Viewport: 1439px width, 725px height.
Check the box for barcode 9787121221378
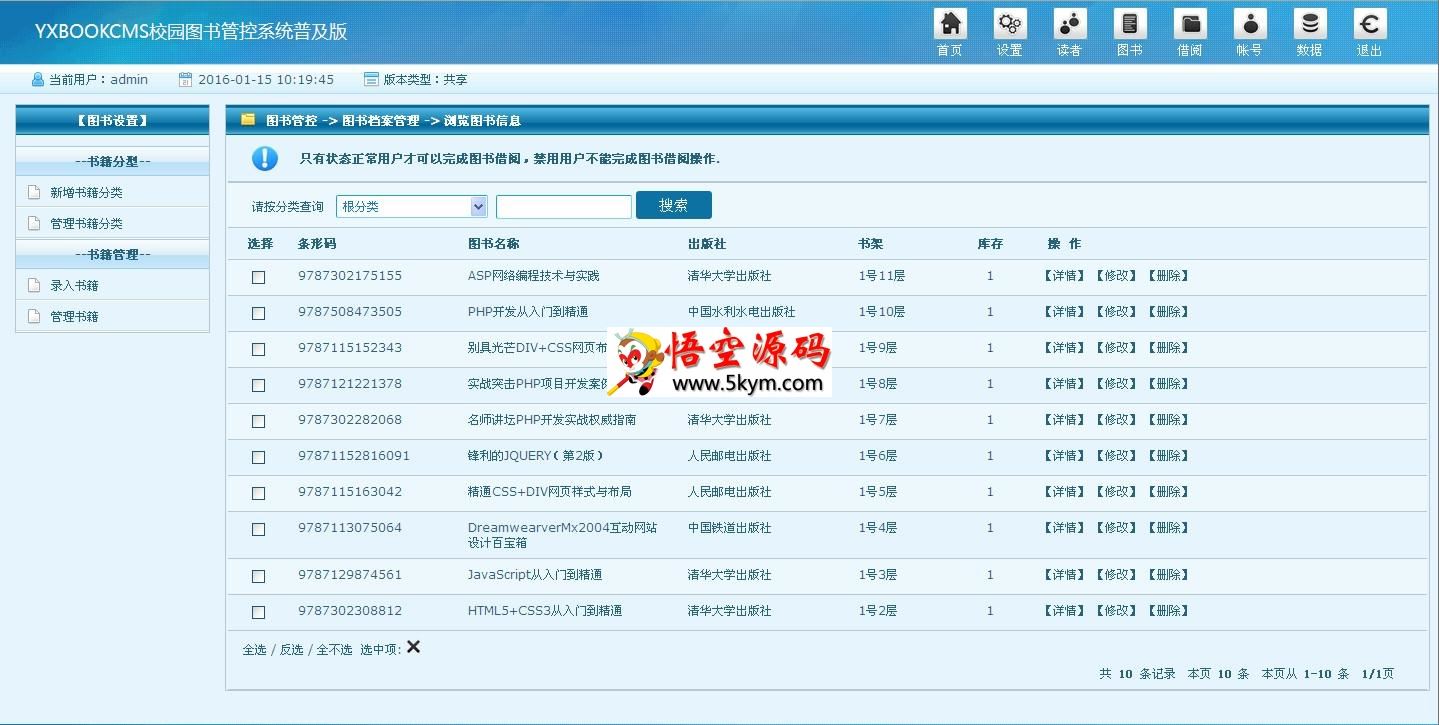click(258, 385)
